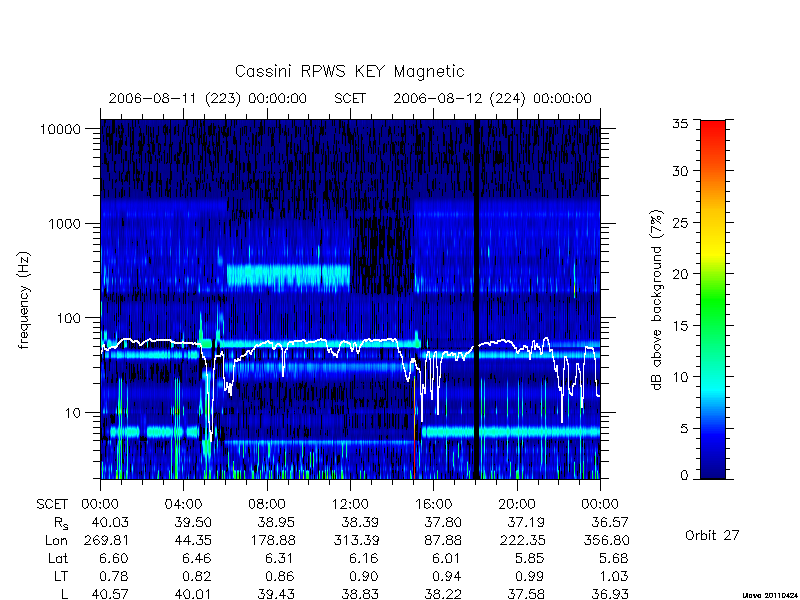Click the L value 36.93
This screenshot has height=600, width=800.
pos(609,593)
